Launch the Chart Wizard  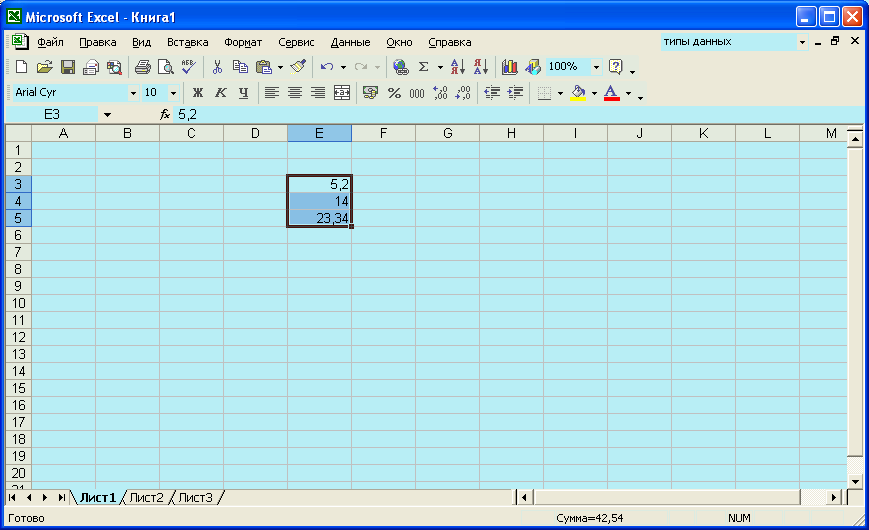tap(509, 67)
